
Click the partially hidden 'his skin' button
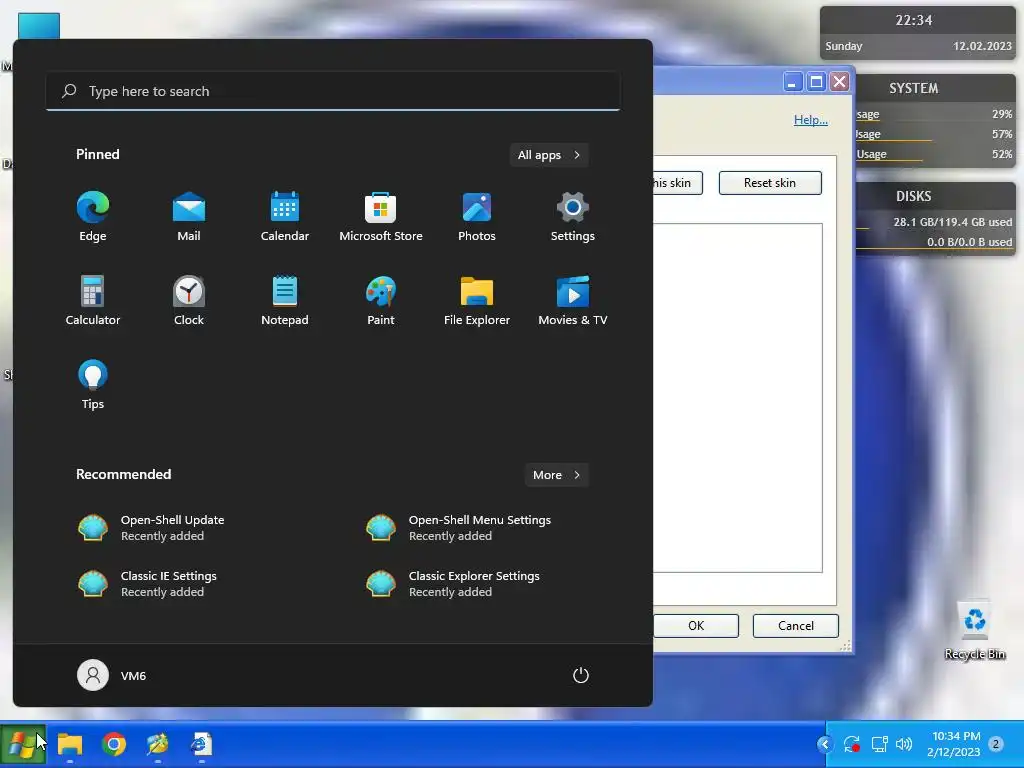pos(677,183)
